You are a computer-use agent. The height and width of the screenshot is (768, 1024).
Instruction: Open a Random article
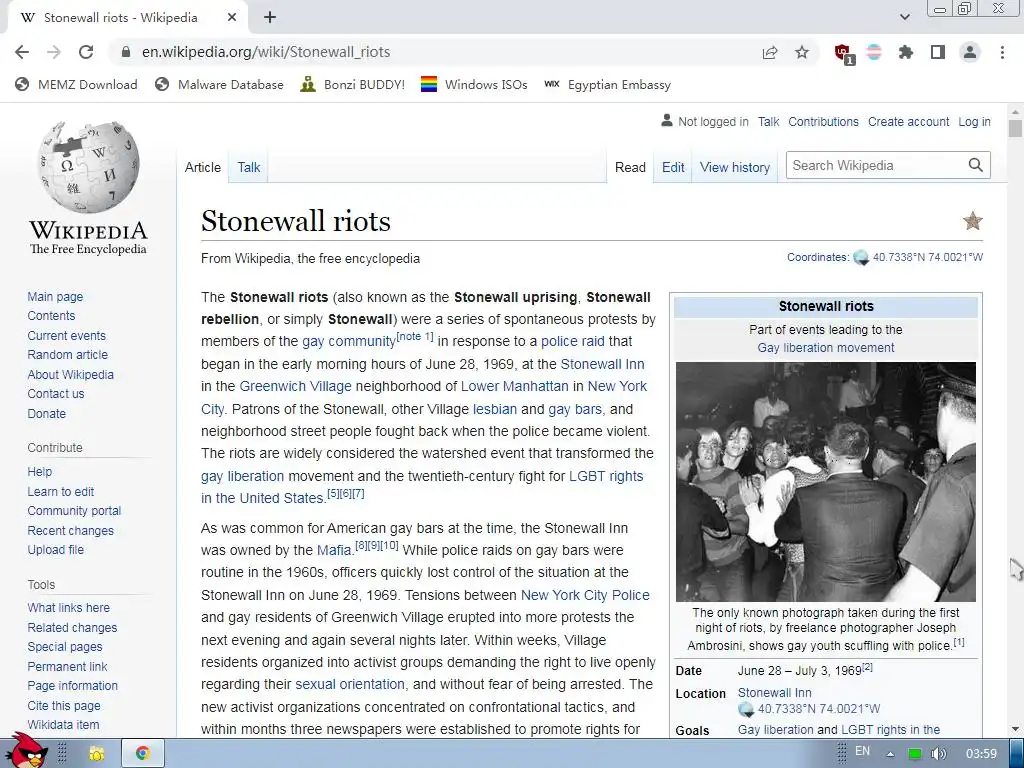point(67,355)
